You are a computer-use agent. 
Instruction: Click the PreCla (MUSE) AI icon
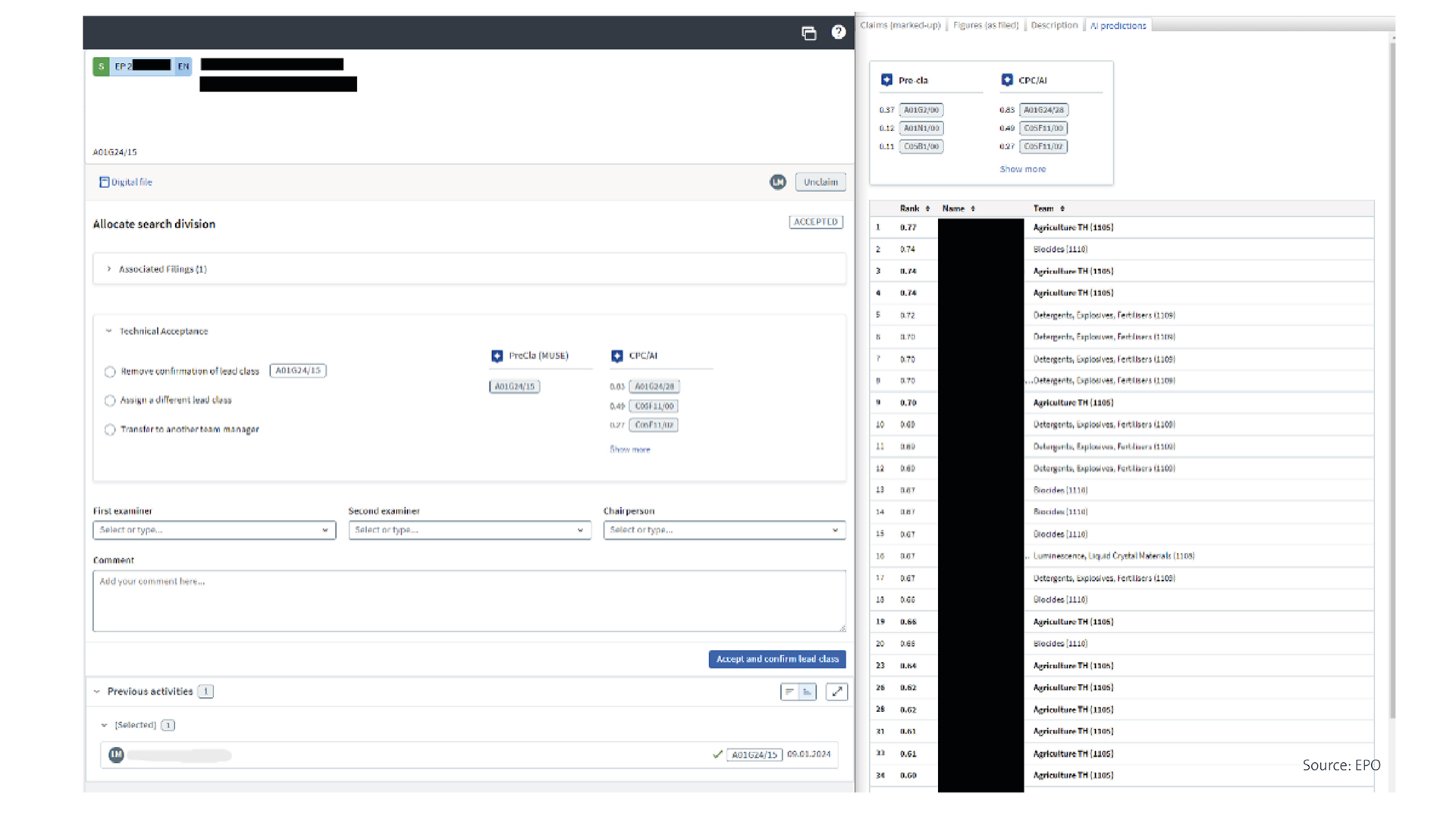(497, 356)
